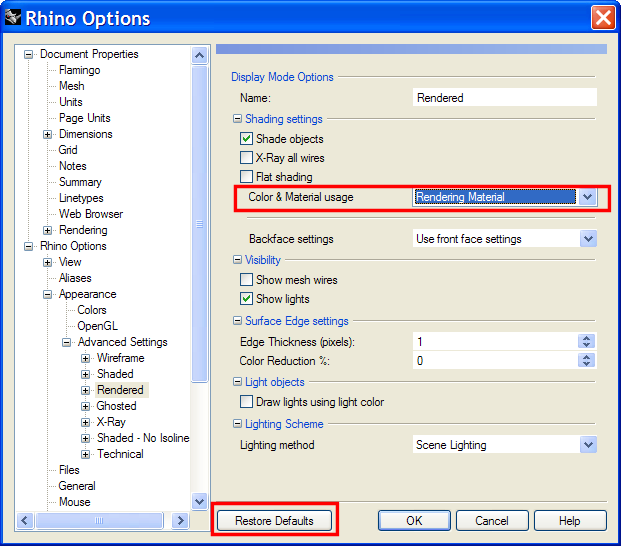Enable the X-Ray all wires checkbox

(247, 158)
